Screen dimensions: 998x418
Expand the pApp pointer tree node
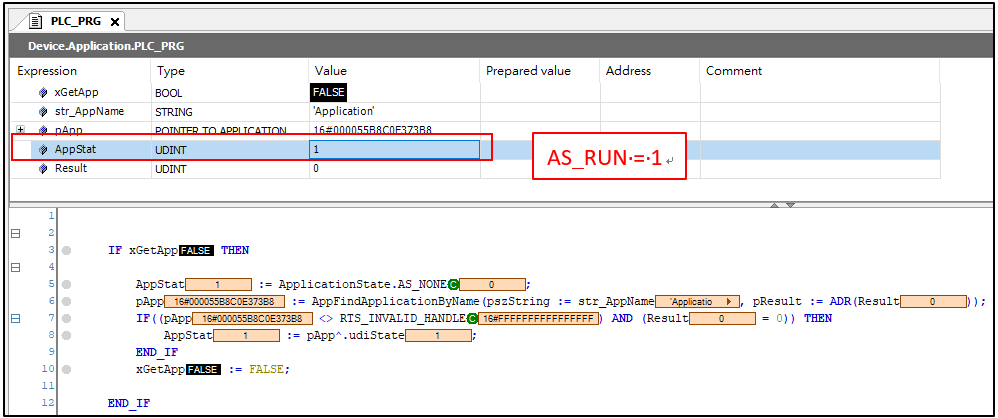pos(21,131)
